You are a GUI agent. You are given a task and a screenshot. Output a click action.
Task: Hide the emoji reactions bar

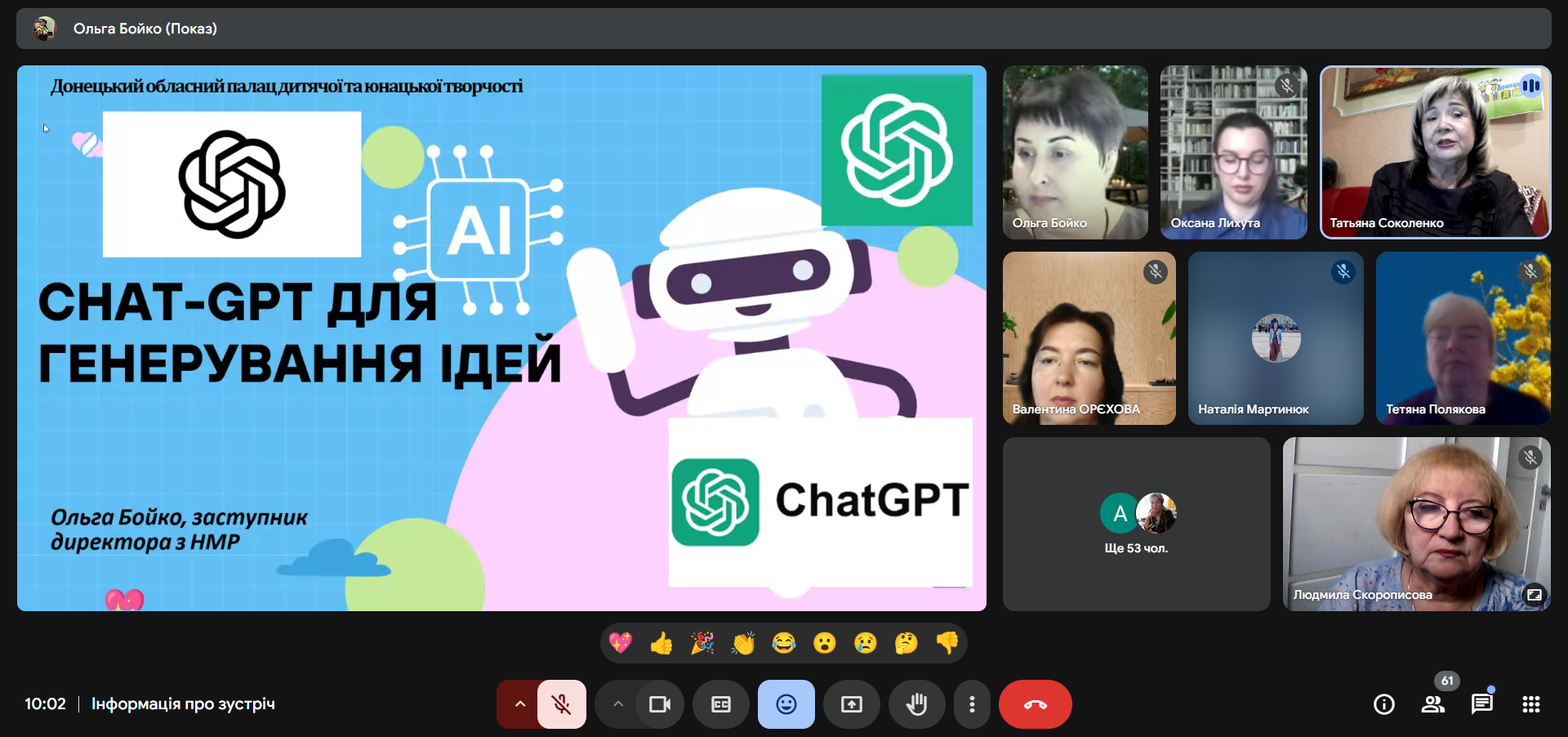click(786, 704)
